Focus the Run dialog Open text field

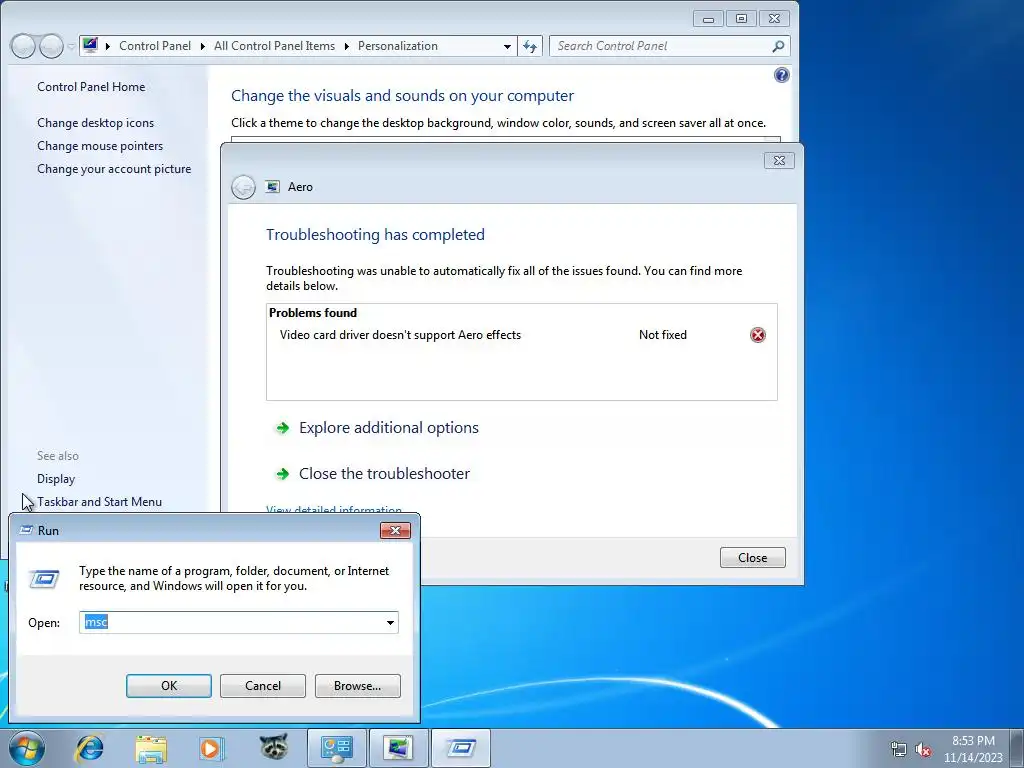pyautogui.click(x=231, y=622)
